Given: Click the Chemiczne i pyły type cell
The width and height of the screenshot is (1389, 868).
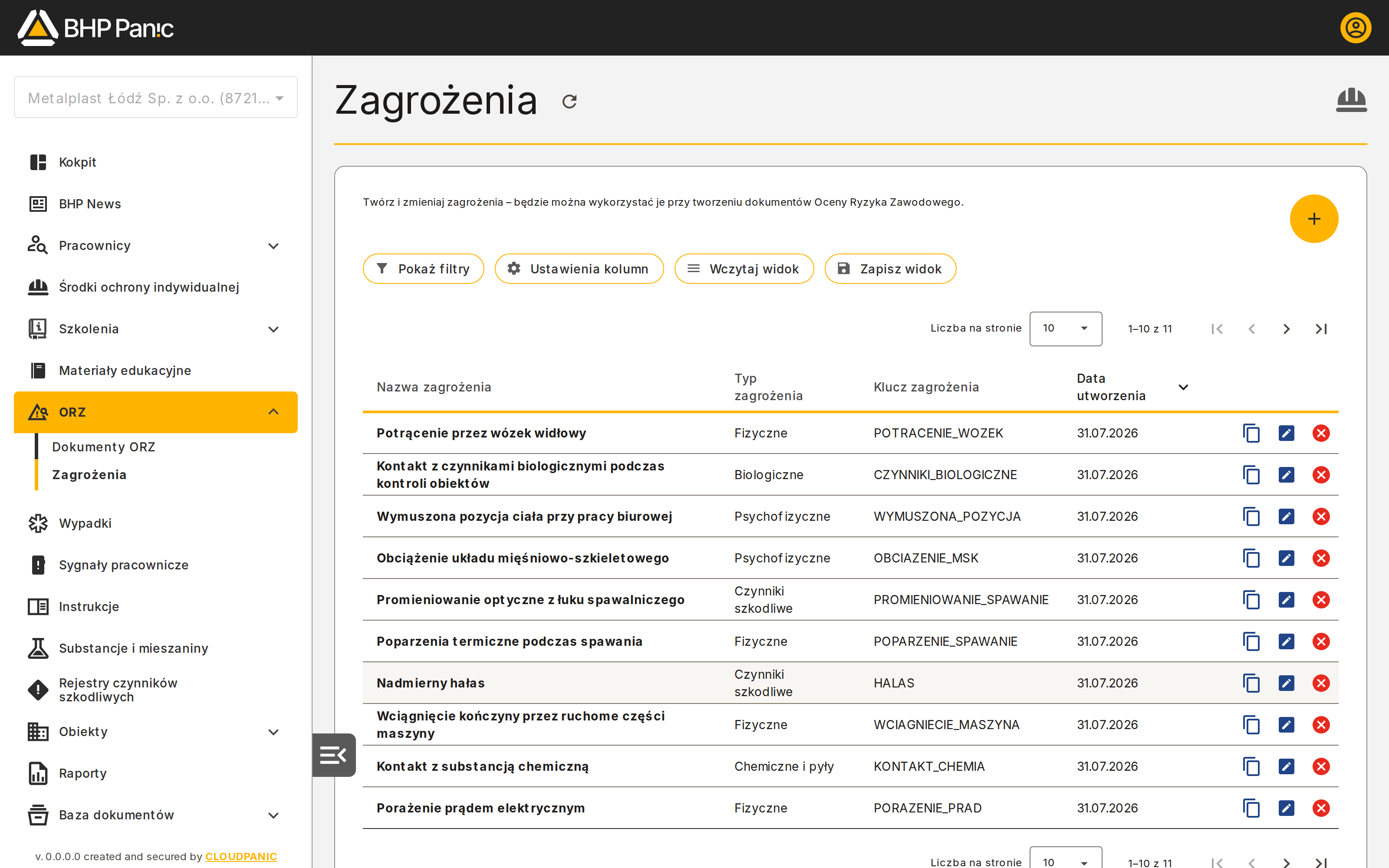Looking at the screenshot, I should click(783, 766).
